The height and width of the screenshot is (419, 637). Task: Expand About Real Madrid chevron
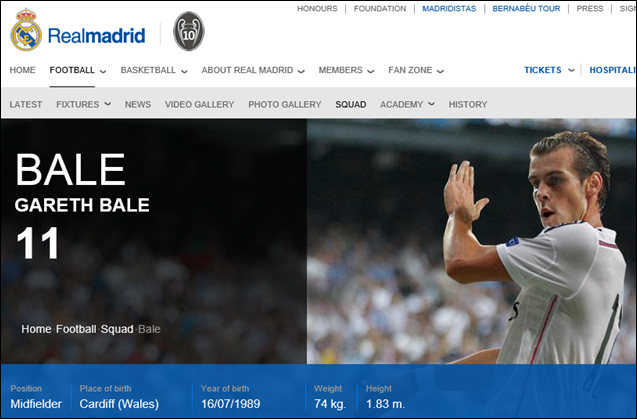[301, 71]
